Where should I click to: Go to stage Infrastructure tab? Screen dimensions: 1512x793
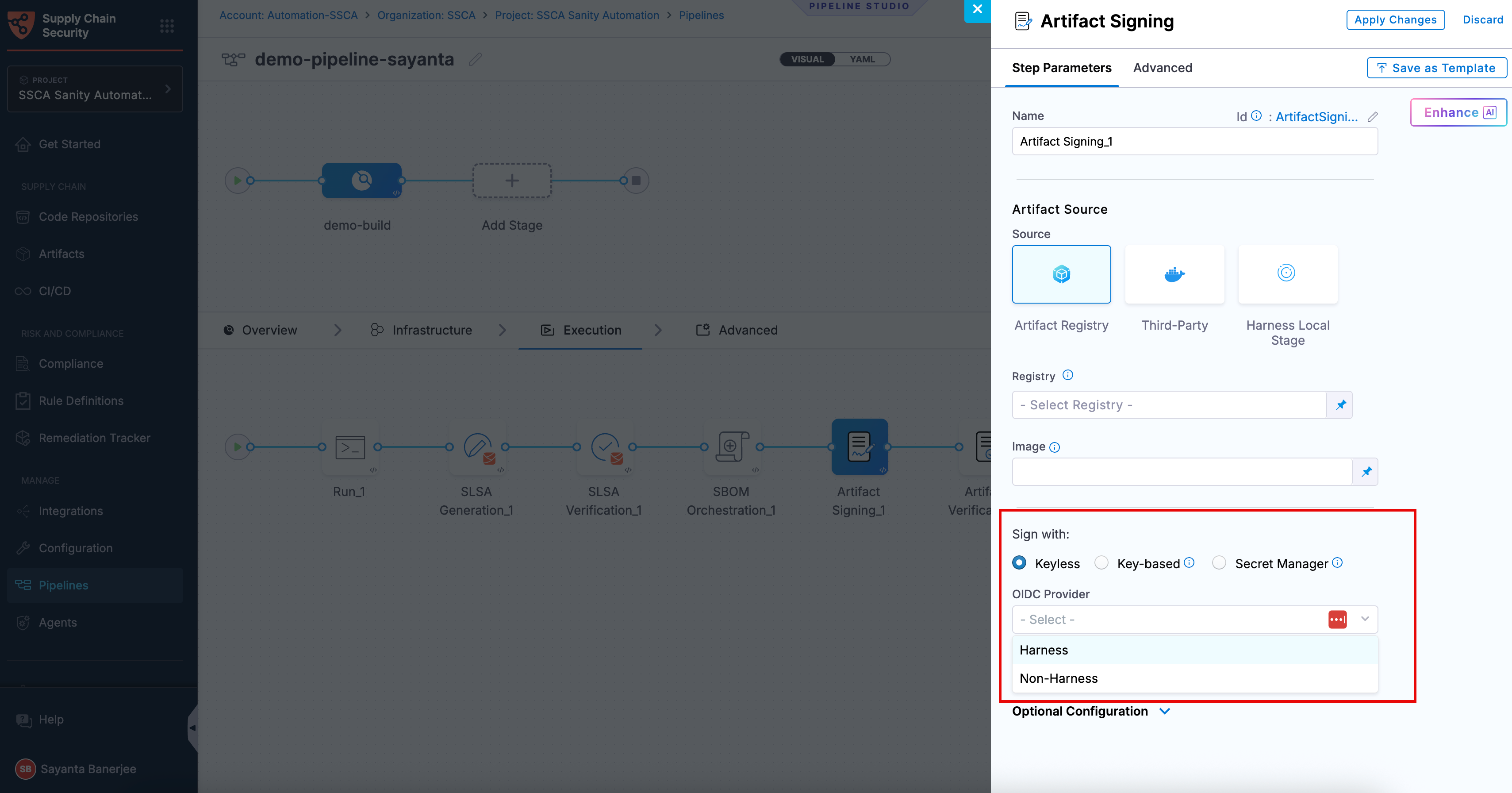tap(422, 331)
